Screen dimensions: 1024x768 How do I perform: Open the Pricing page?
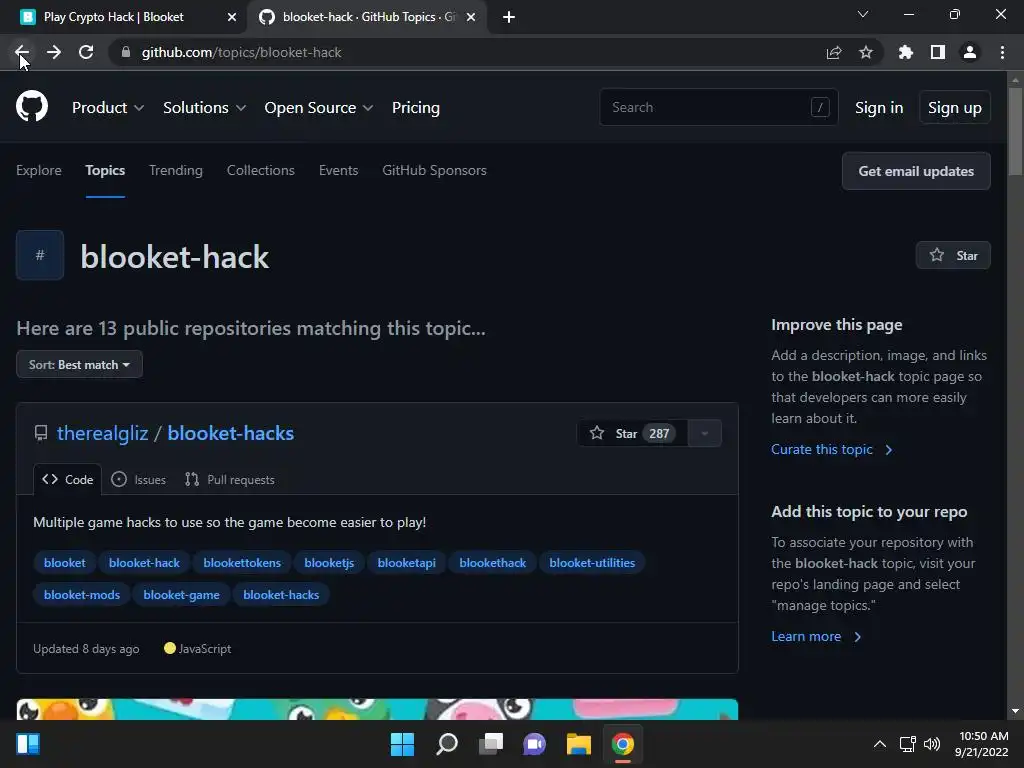(x=415, y=108)
